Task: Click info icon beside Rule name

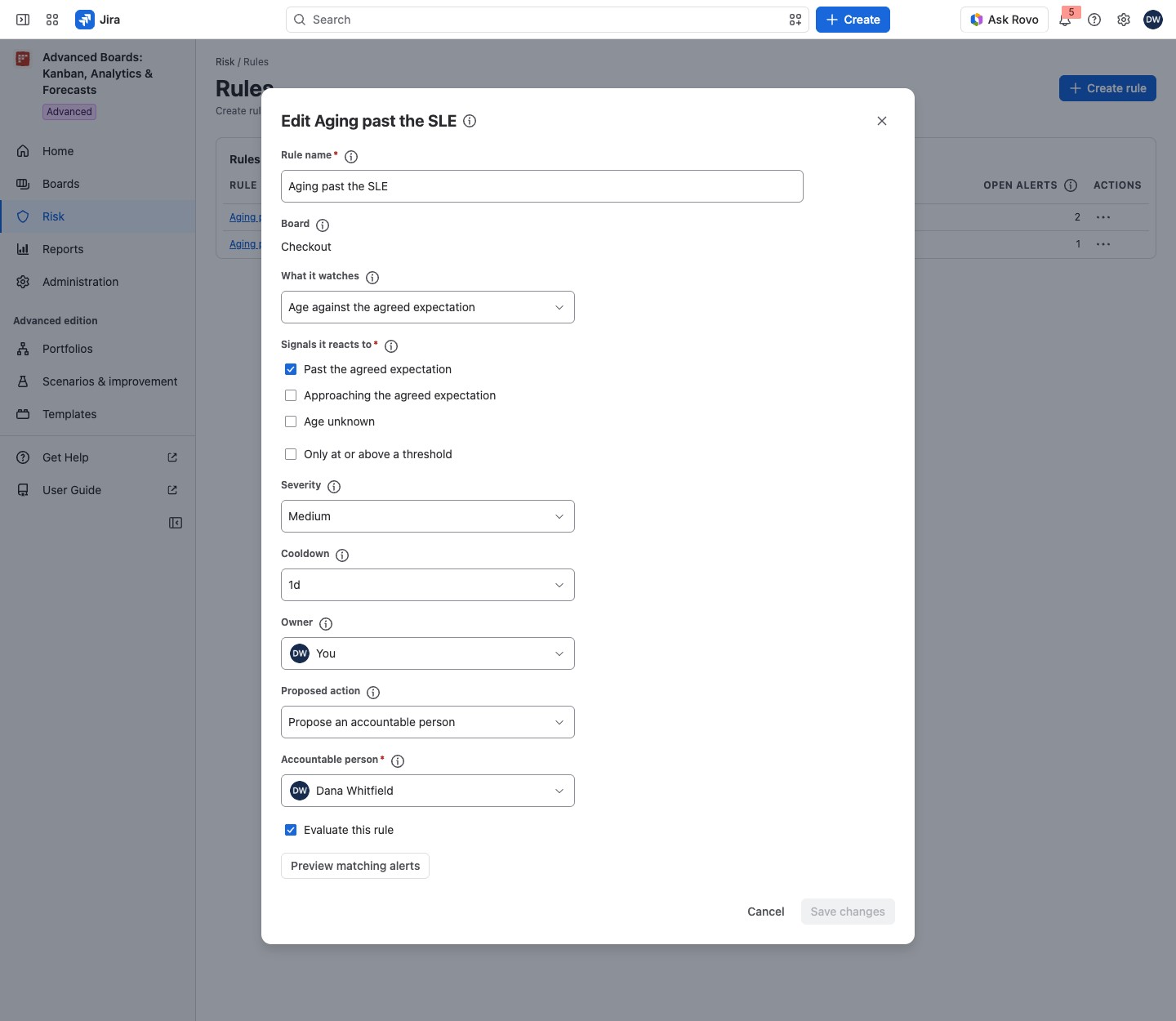Action: pyautogui.click(x=351, y=156)
